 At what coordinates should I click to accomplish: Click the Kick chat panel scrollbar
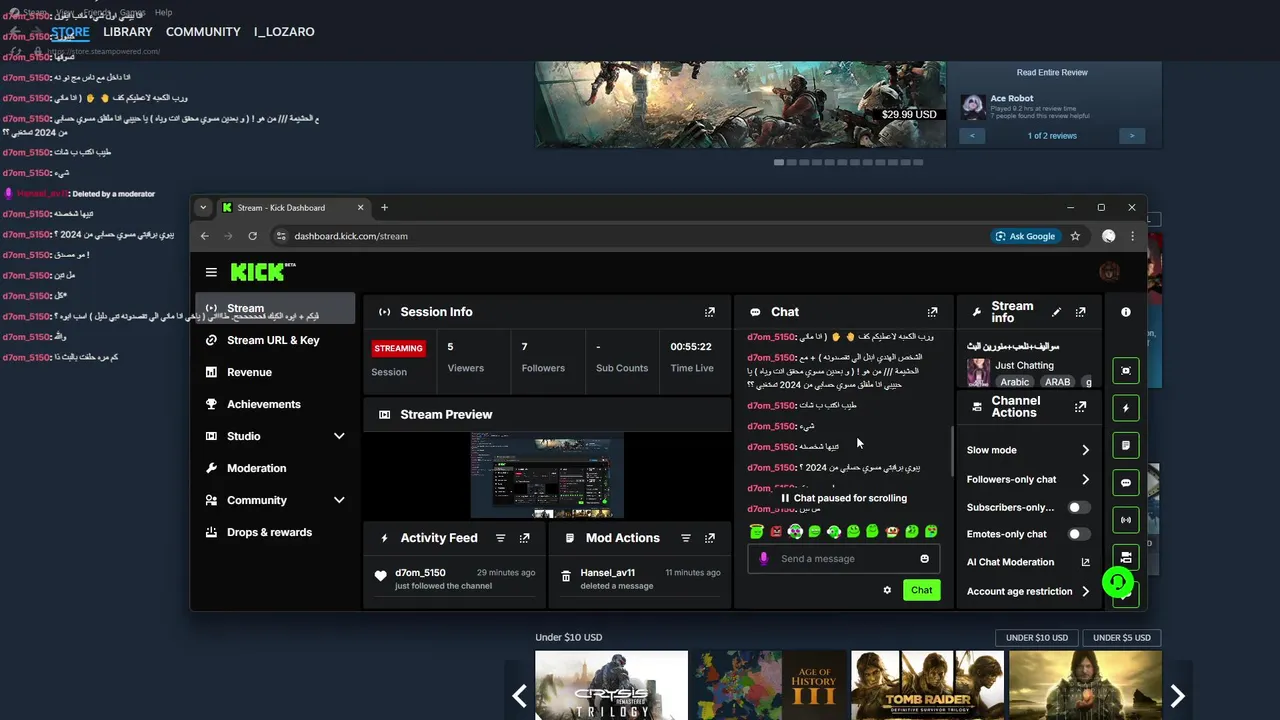click(x=952, y=452)
